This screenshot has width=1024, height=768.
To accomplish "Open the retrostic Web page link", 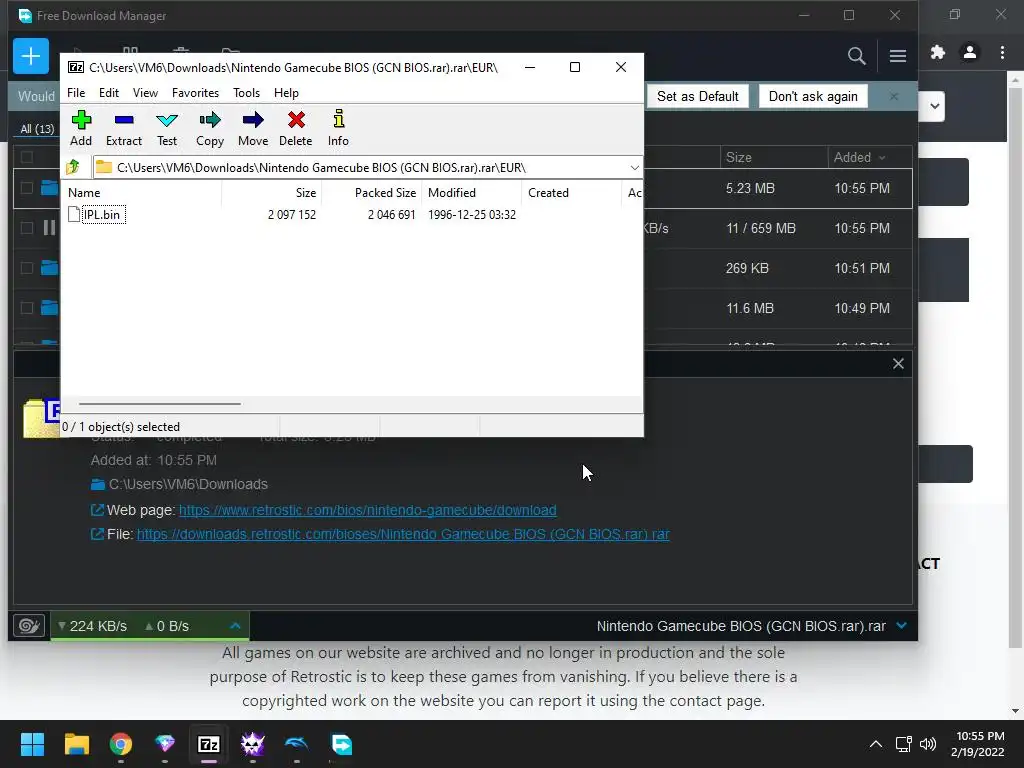I will pos(368,510).
